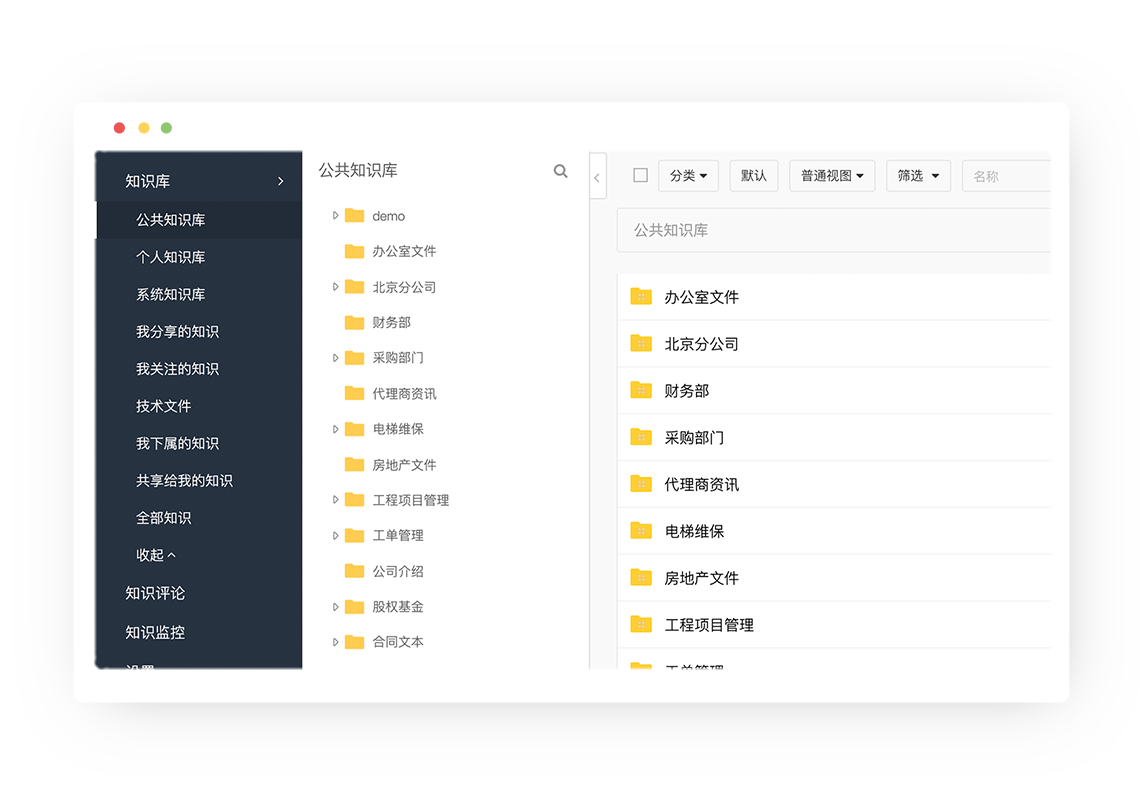The image size is (1140, 800).
Task: Expand the 工程项目管理 tree node arrow
Action: click(x=335, y=500)
